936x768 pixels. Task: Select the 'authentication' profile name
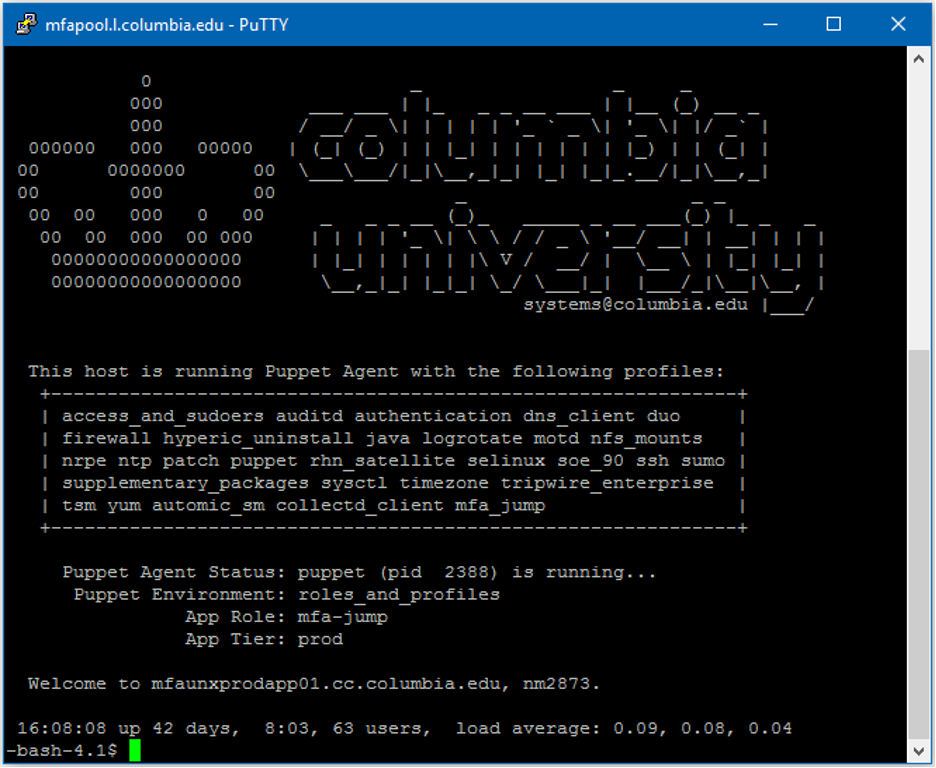click(433, 416)
